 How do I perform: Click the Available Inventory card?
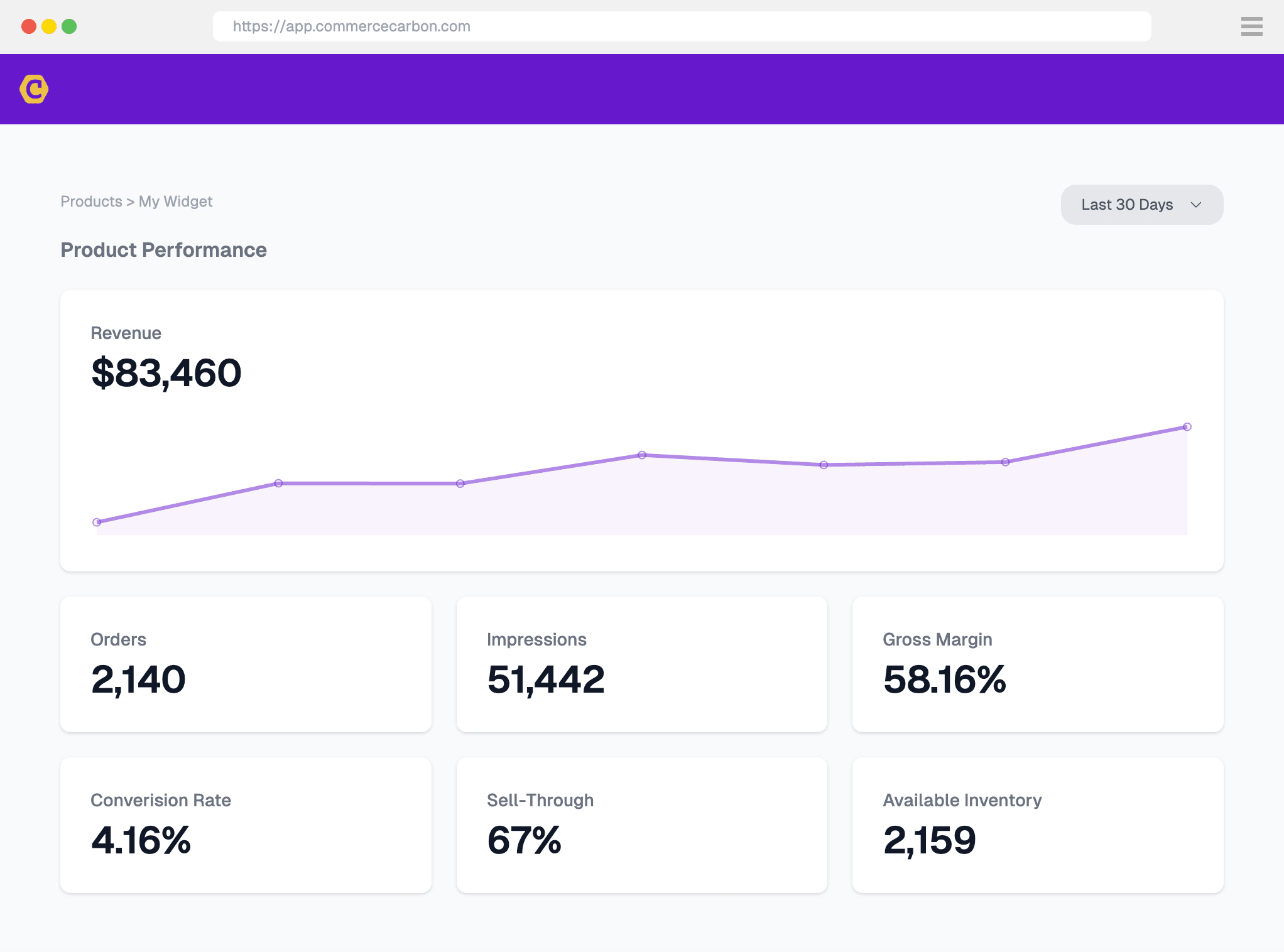[x=1037, y=825]
